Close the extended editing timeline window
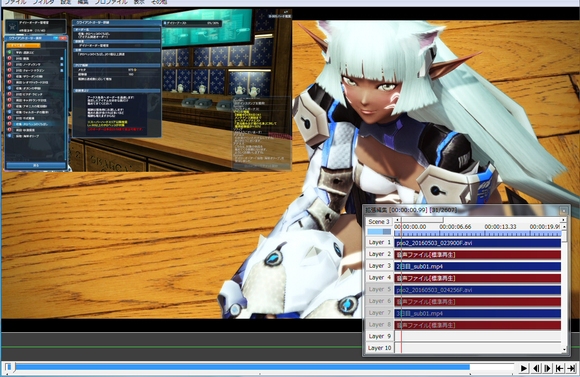Image resolution: width=580 pixels, height=377 pixels. pyautogui.click(x=563, y=211)
